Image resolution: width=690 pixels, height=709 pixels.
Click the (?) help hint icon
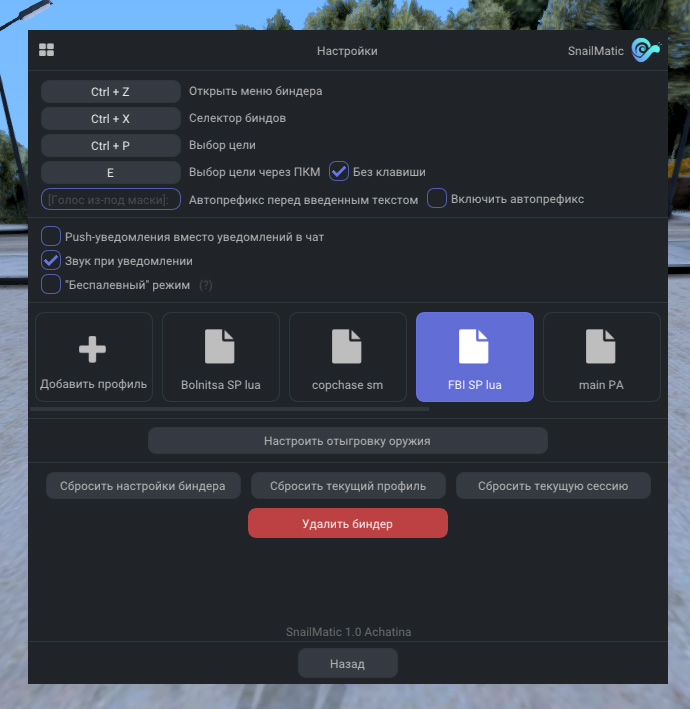206,285
